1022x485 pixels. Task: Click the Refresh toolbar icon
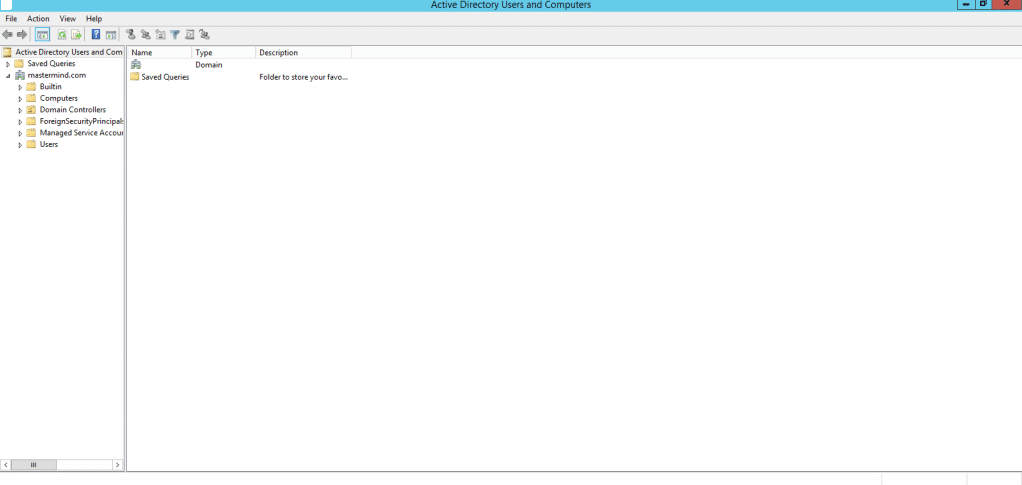[x=62, y=34]
